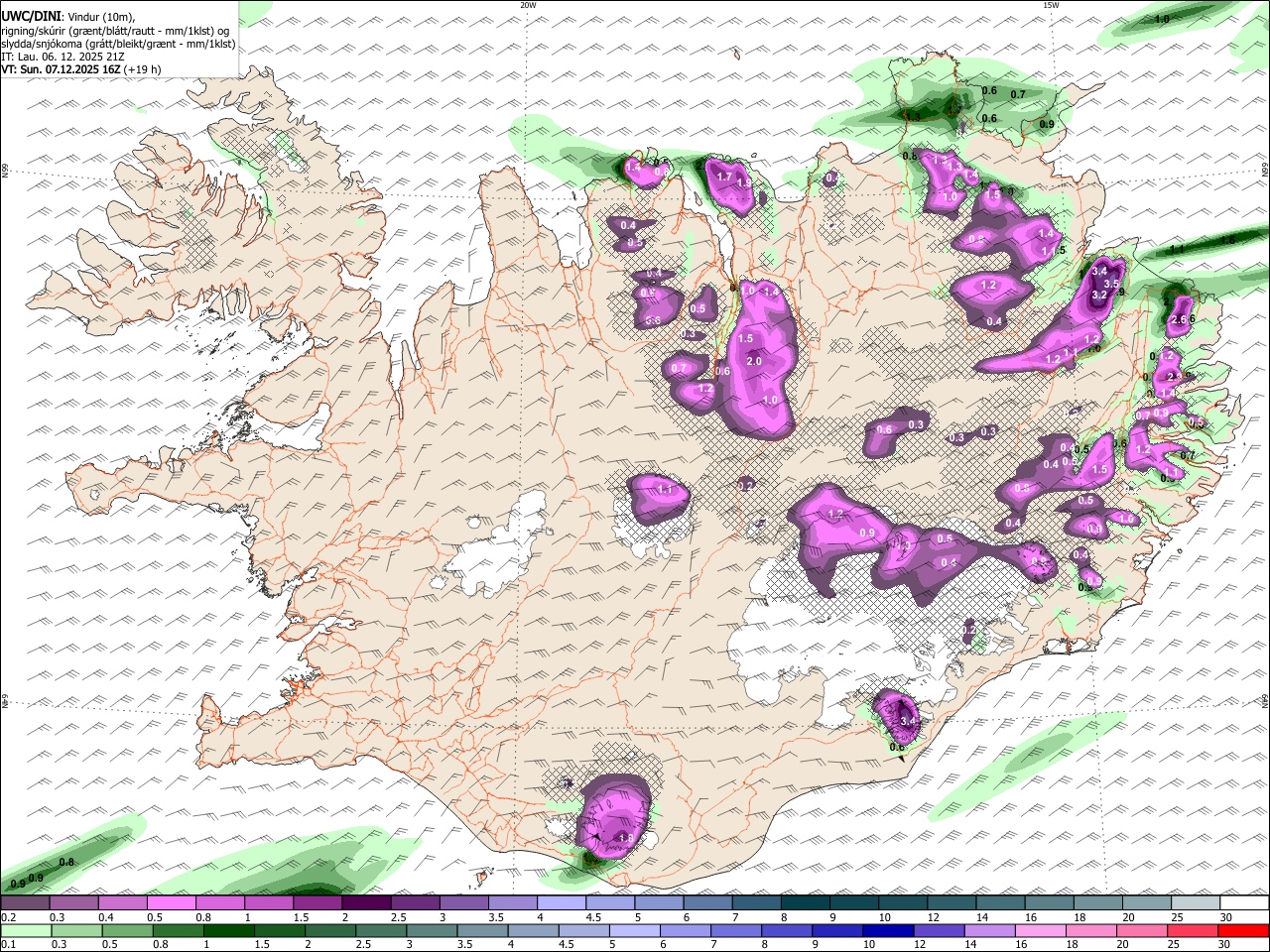Viewport: 1270px width, 952px height.
Task: Pick the dark teal 8 swatch in snow legend
Action: coord(805,902)
